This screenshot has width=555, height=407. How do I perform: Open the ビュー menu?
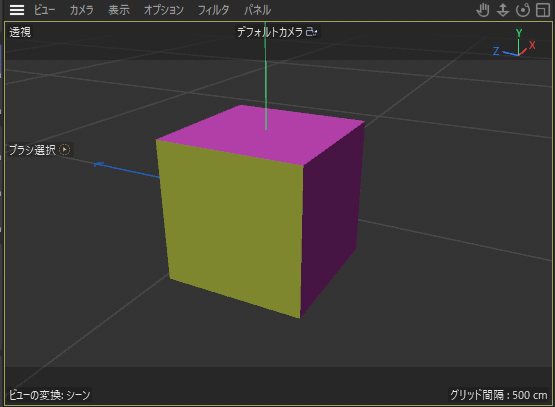(x=44, y=10)
